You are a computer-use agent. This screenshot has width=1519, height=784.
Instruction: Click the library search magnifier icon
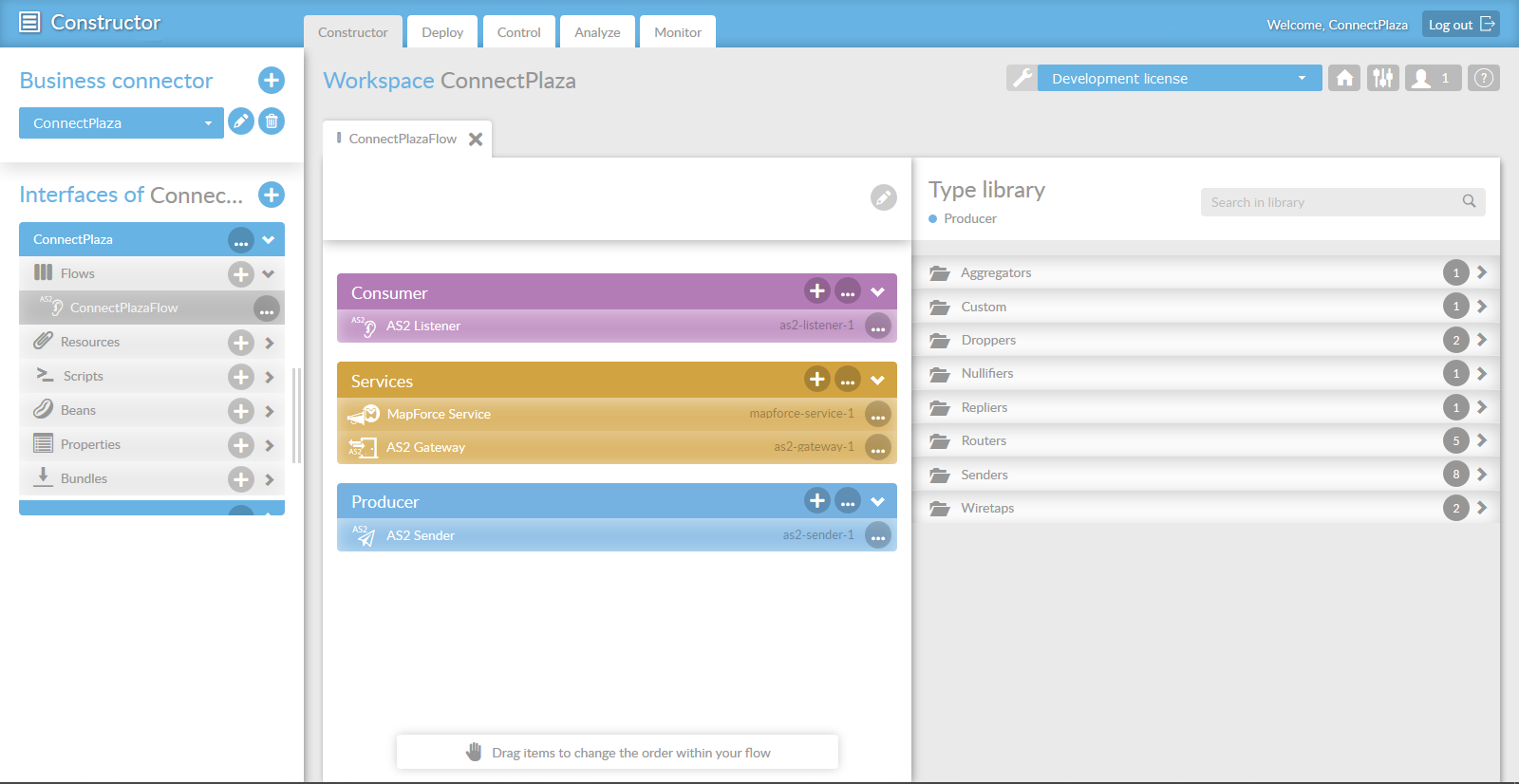point(1469,201)
